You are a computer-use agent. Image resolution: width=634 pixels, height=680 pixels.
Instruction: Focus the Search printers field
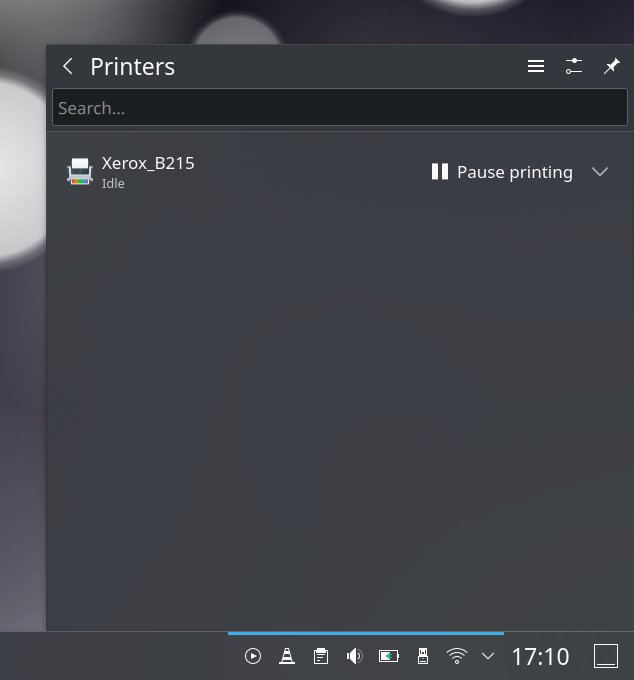340,108
